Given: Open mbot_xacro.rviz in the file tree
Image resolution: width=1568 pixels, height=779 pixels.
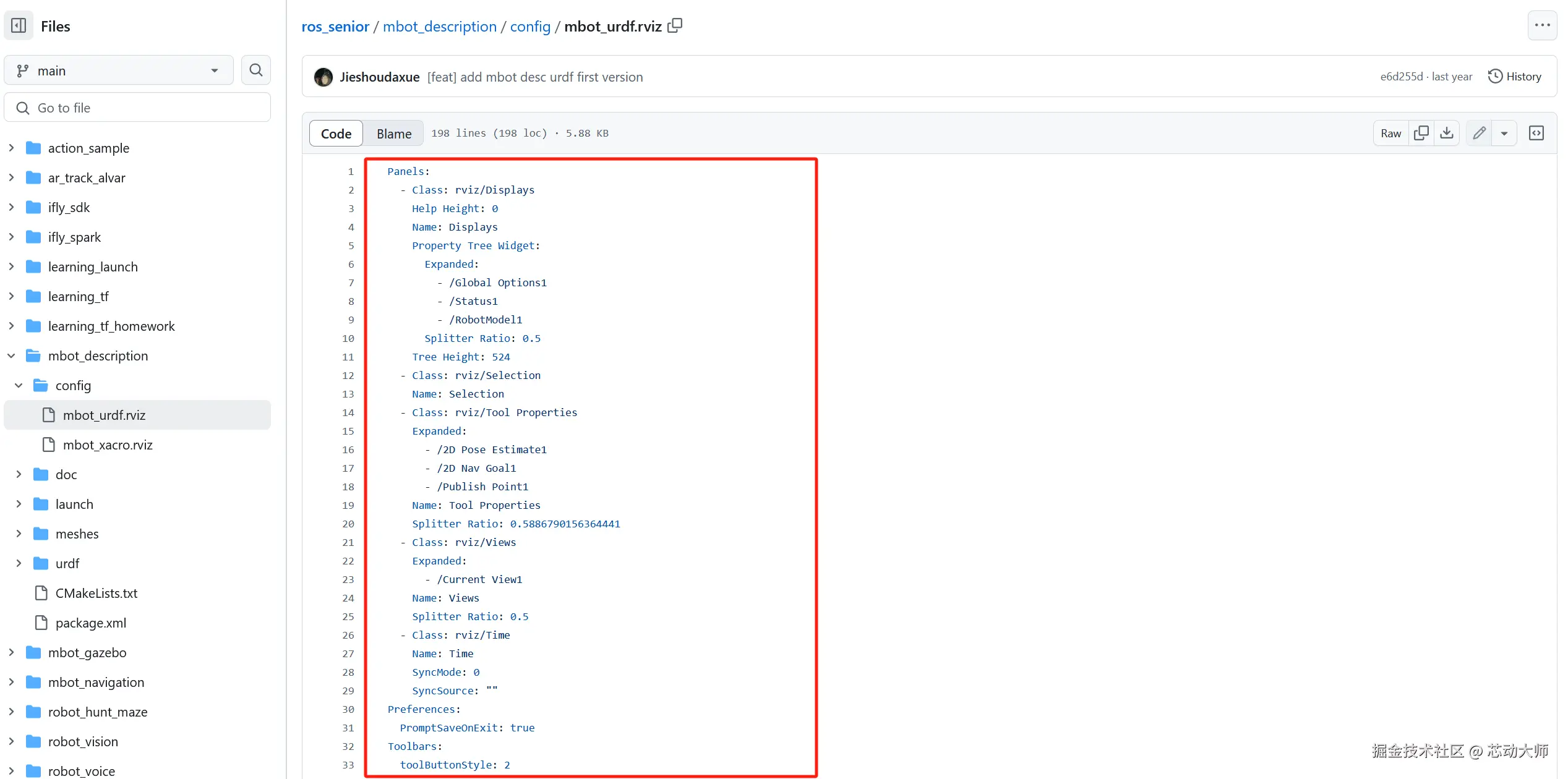Looking at the screenshot, I should click(x=107, y=445).
